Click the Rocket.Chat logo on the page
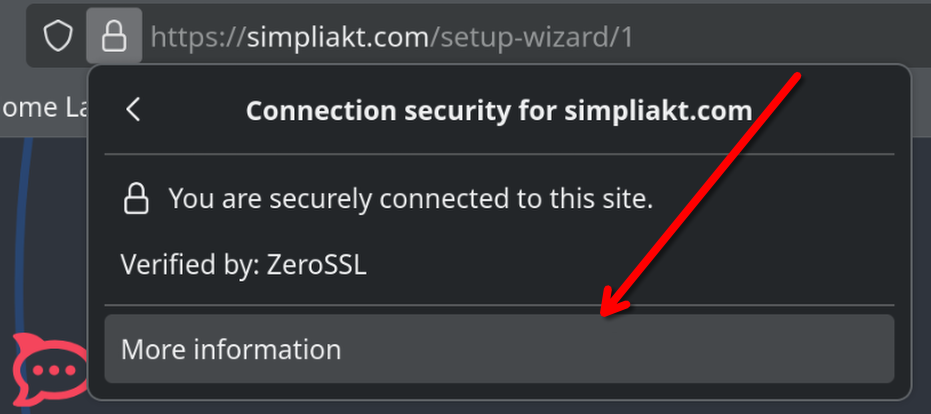The height and width of the screenshot is (414, 931). [x=44, y=370]
